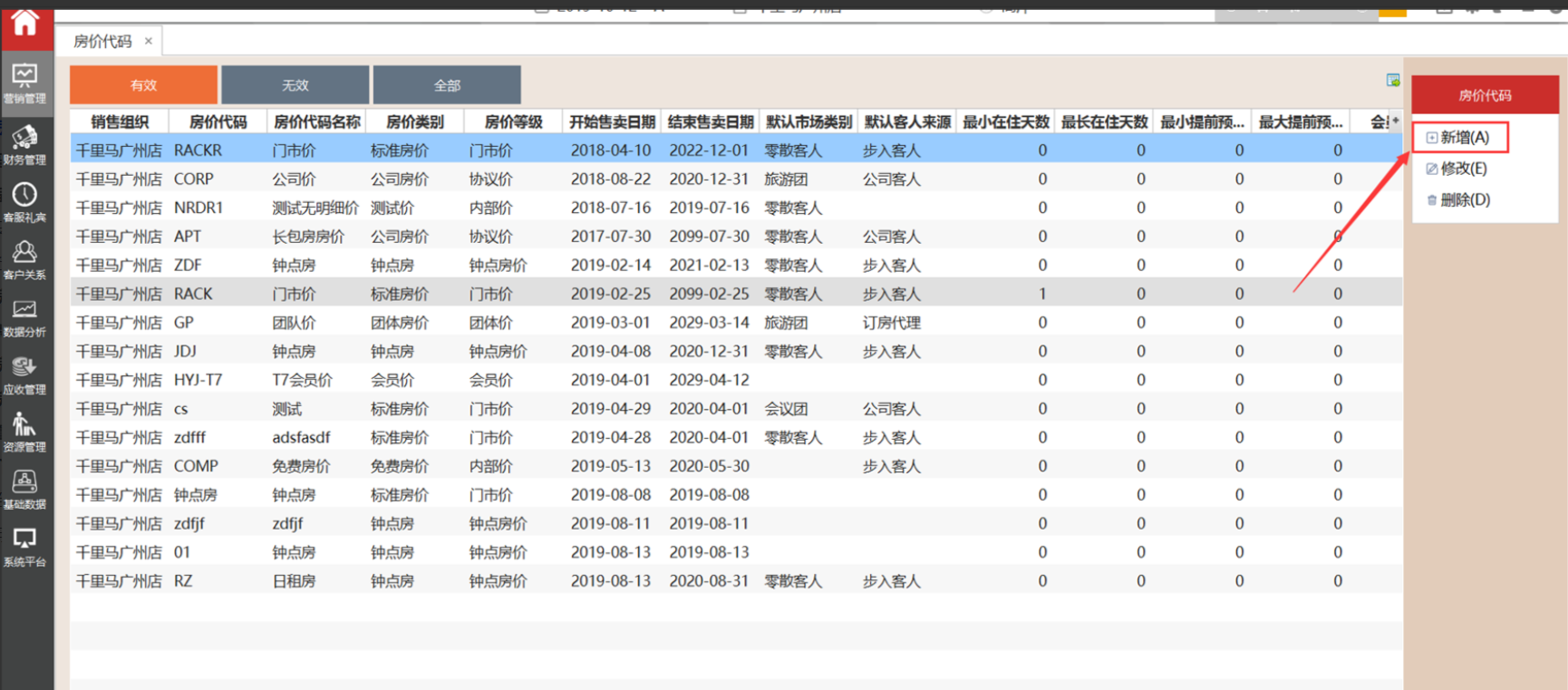
Task: Expand column chooser plus at header end
Action: point(1395,121)
